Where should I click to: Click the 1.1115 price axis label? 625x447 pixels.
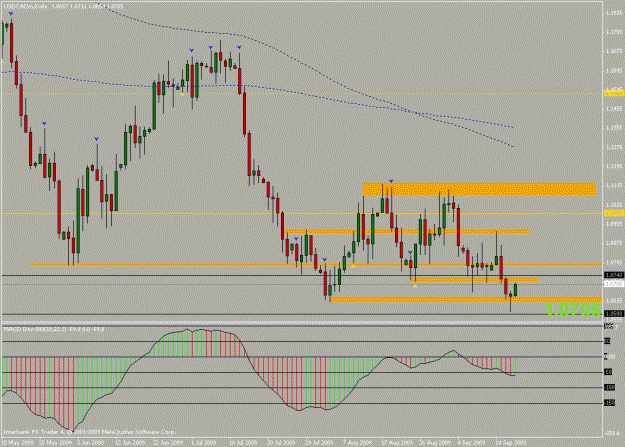(x=614, y=185)
